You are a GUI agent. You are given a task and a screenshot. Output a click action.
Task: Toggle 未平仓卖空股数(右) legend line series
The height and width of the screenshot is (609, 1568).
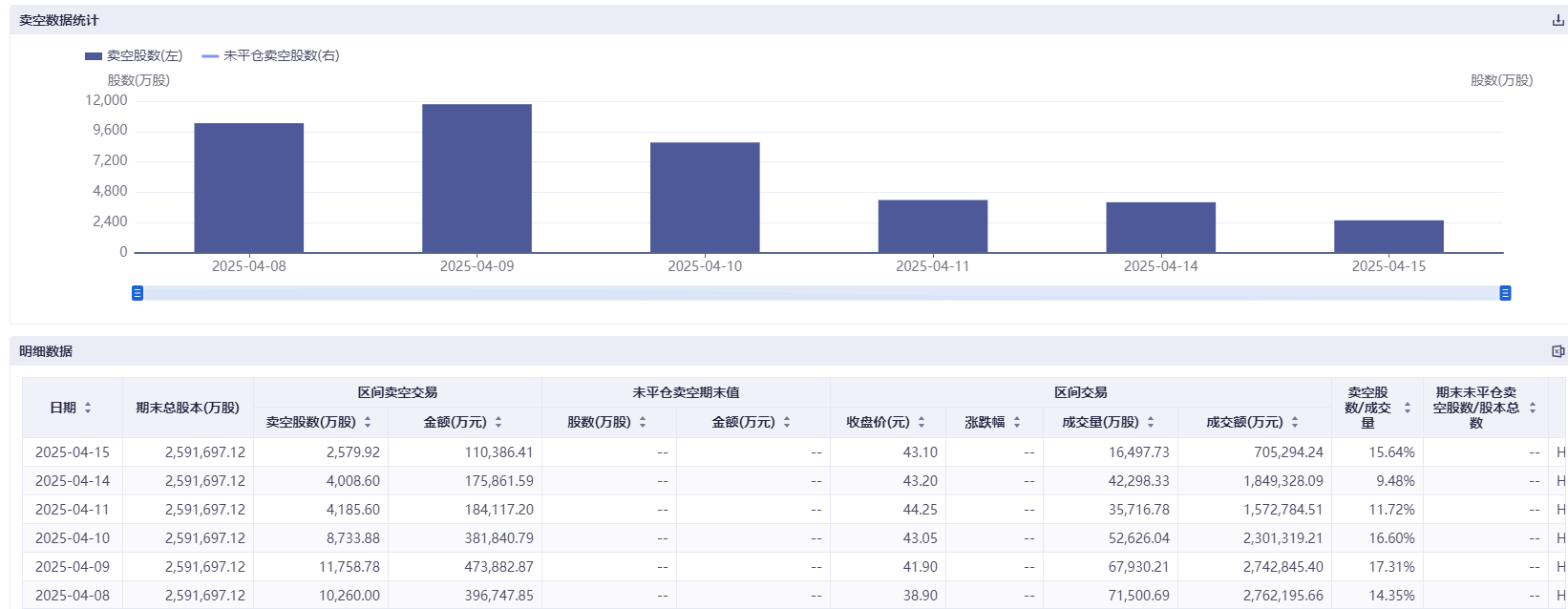click(x=271, y=56)
